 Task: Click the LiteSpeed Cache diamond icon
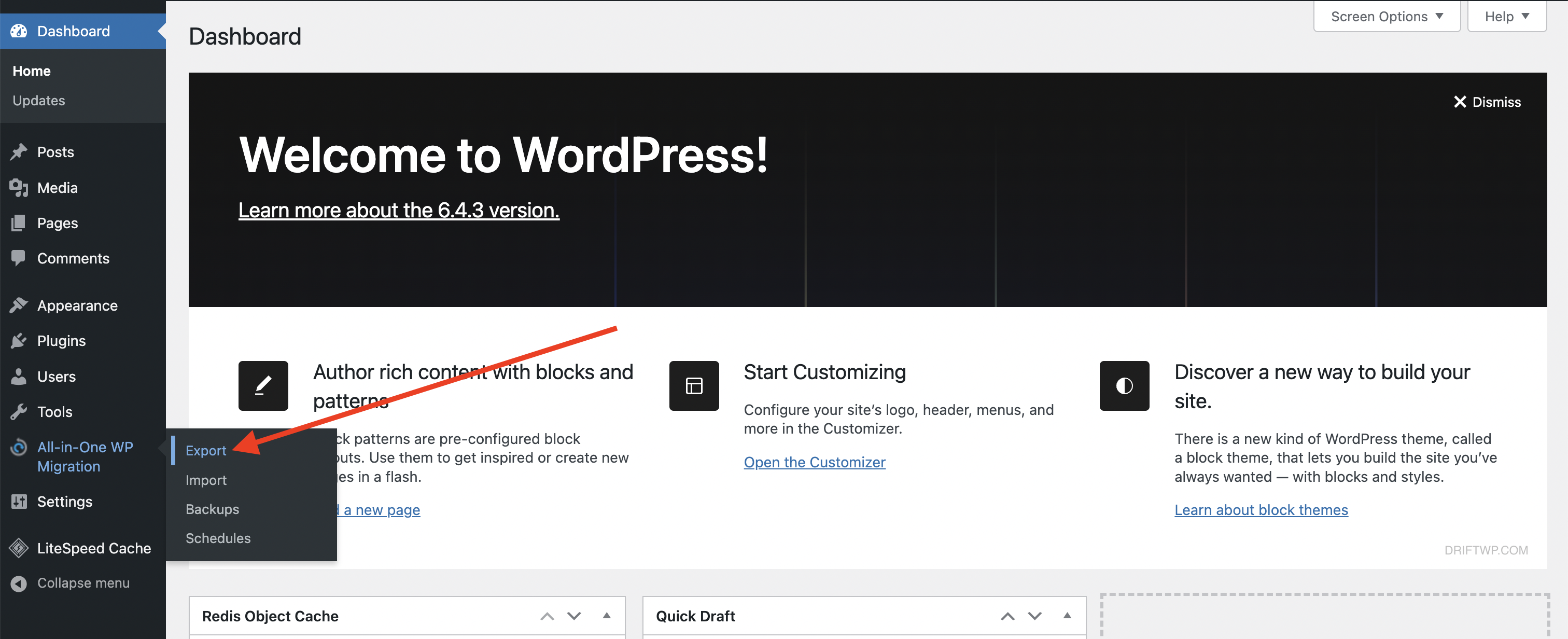point(19,548)
